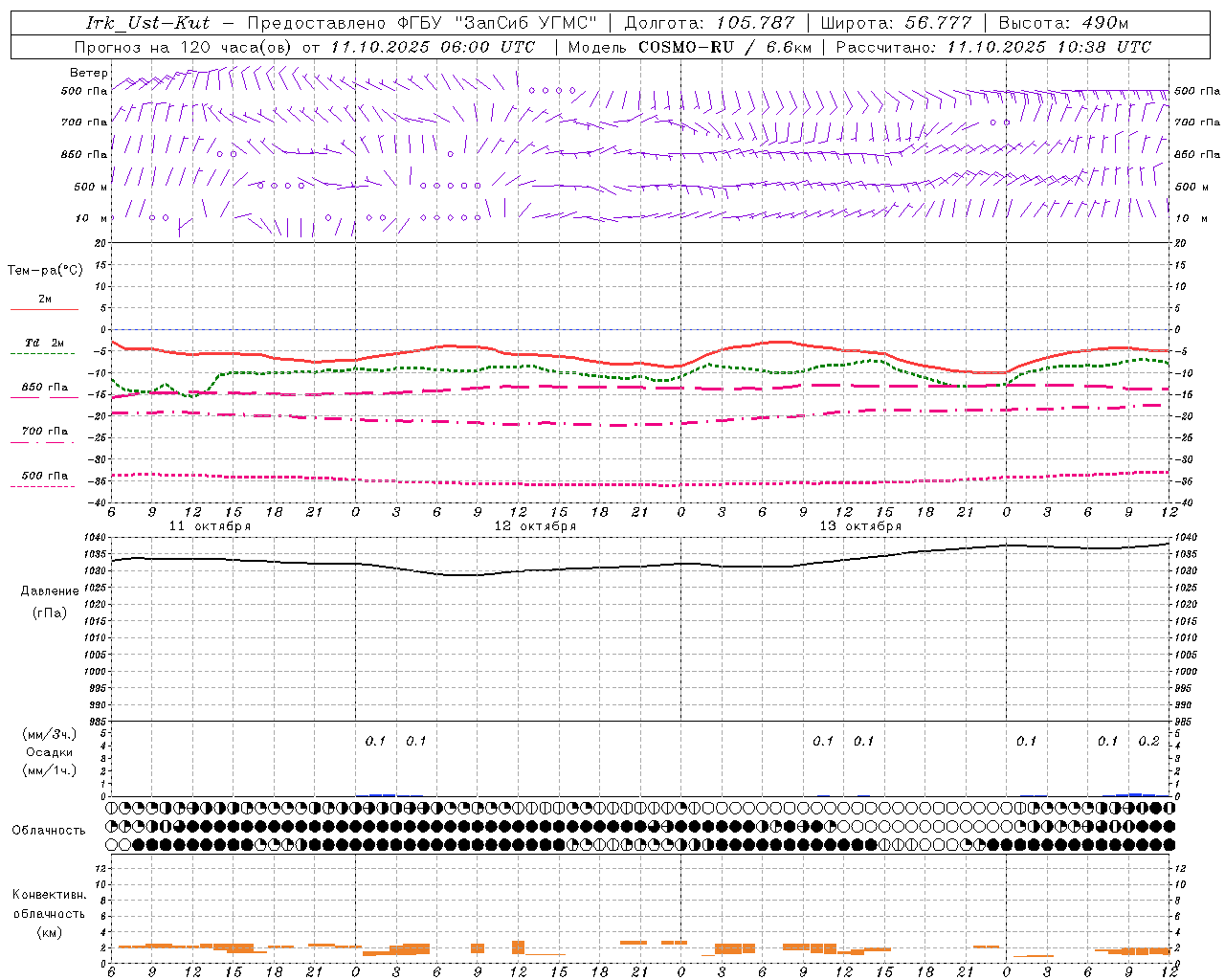Select the text ФГБУ "ЗапСиб УГМС"
The image size is (1225, 980).
click(499, 23)
